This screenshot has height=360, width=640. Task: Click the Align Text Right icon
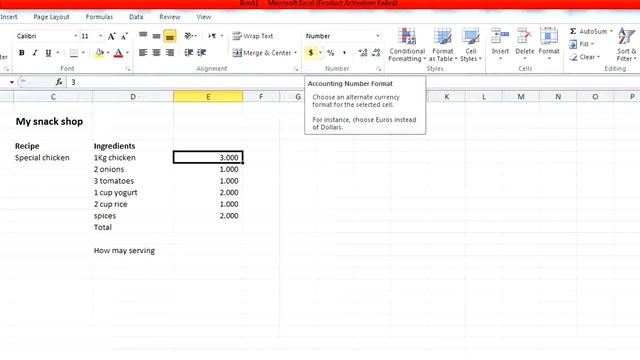tap(170, 53)
